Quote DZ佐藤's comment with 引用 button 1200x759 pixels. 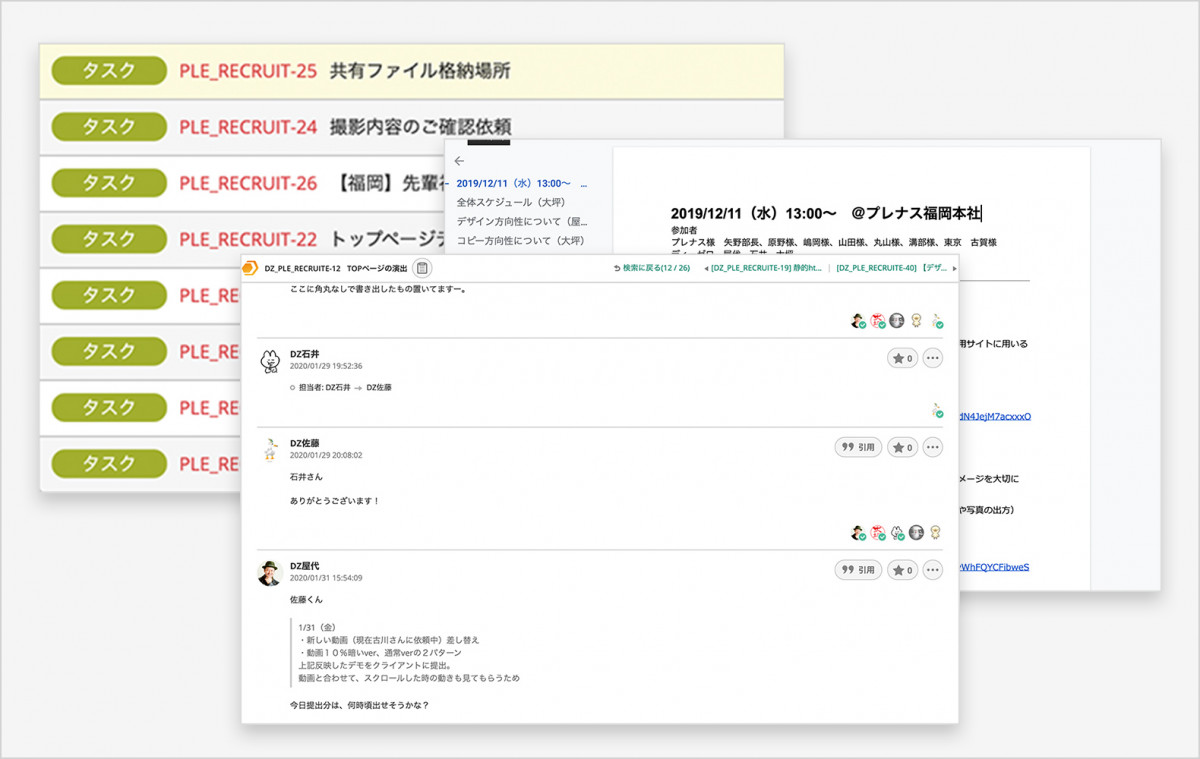click(858, 448)
